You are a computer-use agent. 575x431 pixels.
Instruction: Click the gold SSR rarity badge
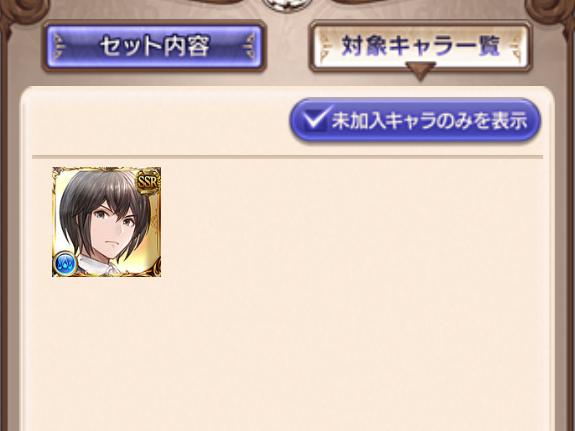148,182
